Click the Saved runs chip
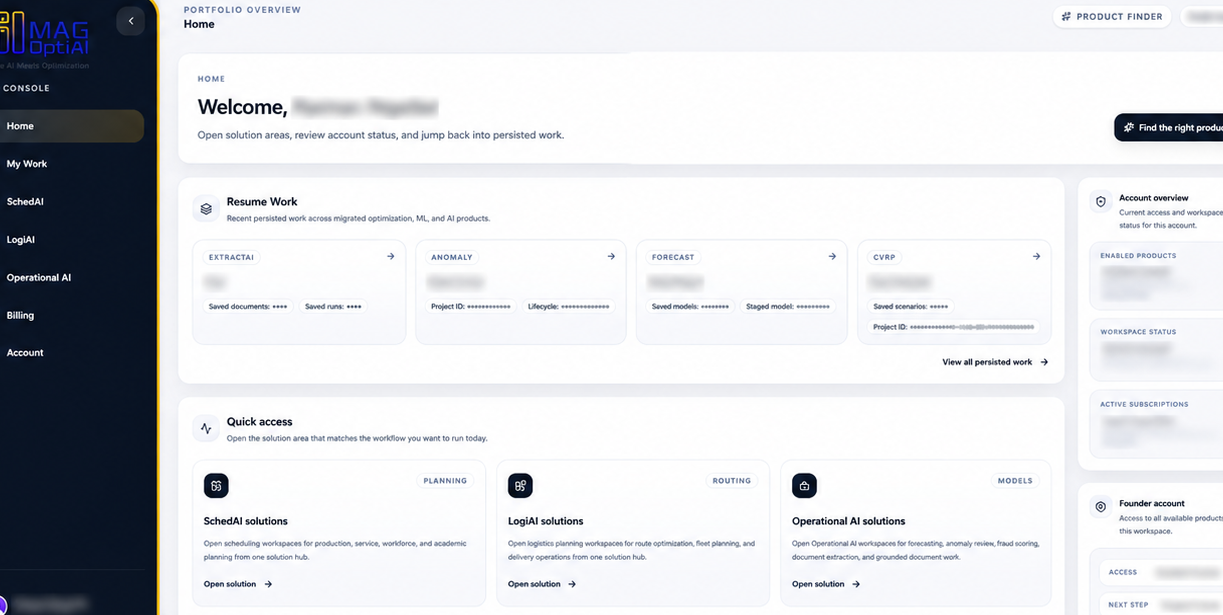Image resolution: width=1223 pixels, height=615 pixels. [333, 306]
